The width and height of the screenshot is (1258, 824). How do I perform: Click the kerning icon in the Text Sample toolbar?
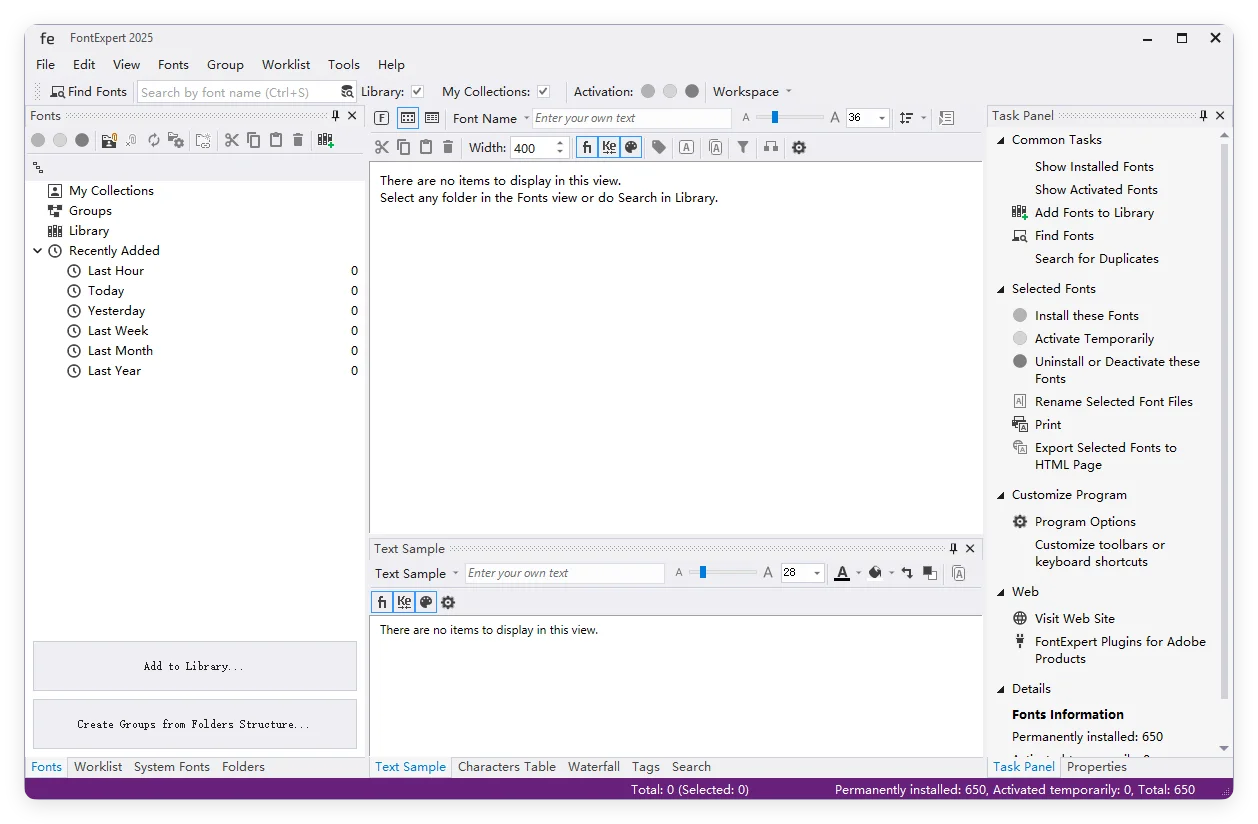coord(403,601)
